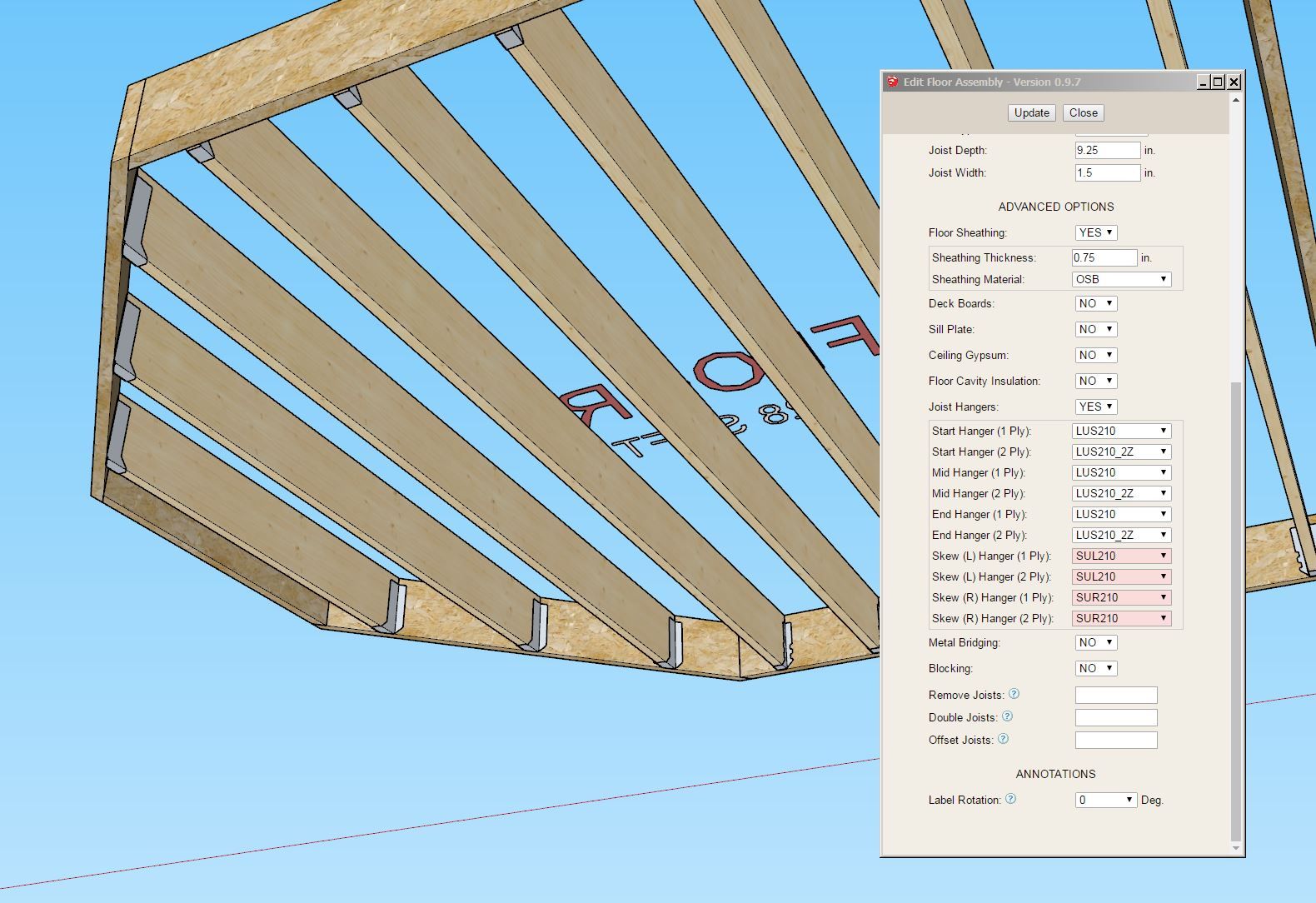This screenshot has height=903, width=1316.
Task: Open the Skew (R) Hanger (1 Ply) dropdown
Action: coord(1122,597)
